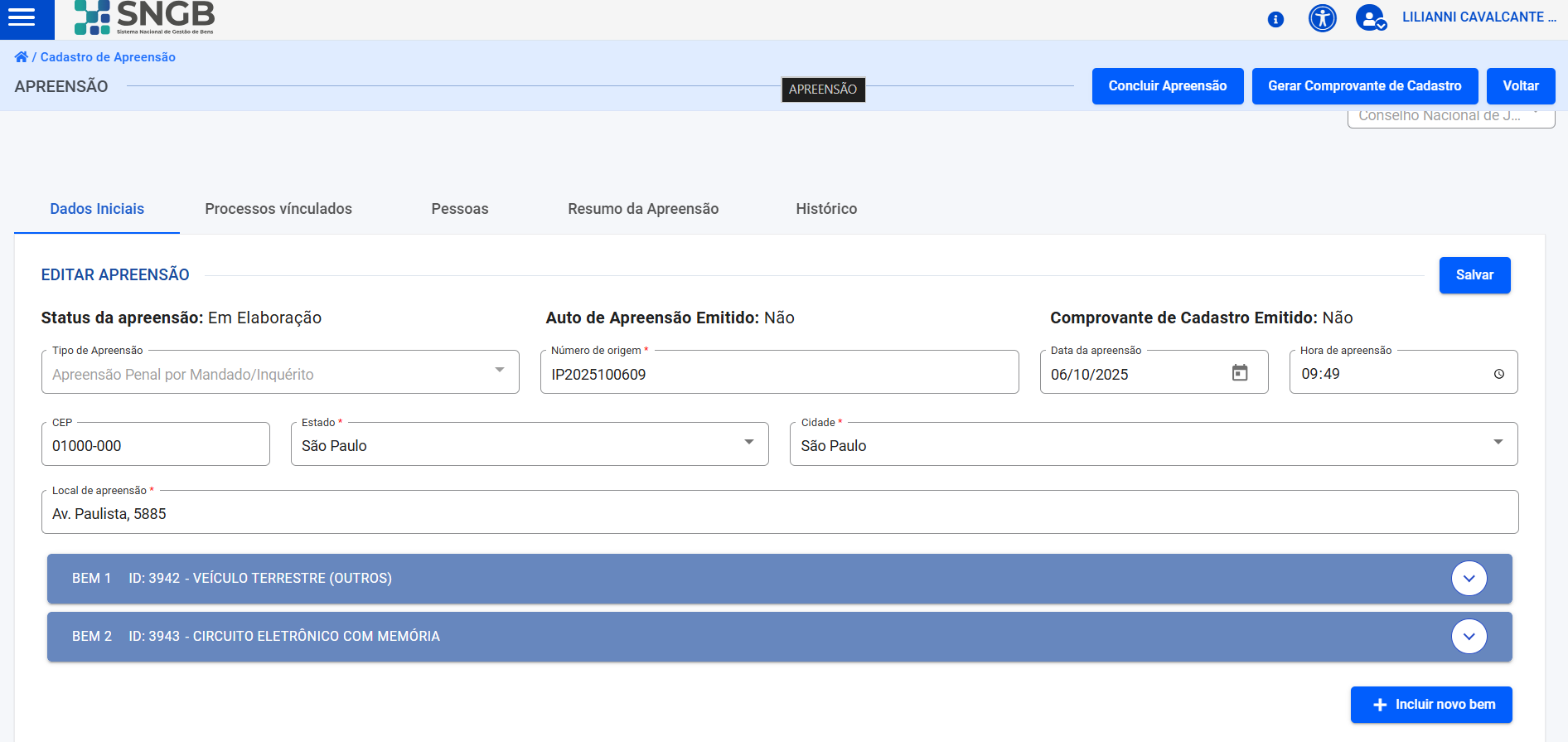Open the accessibility options icon
1568x742 pixels.
[x=1322, y=17]
